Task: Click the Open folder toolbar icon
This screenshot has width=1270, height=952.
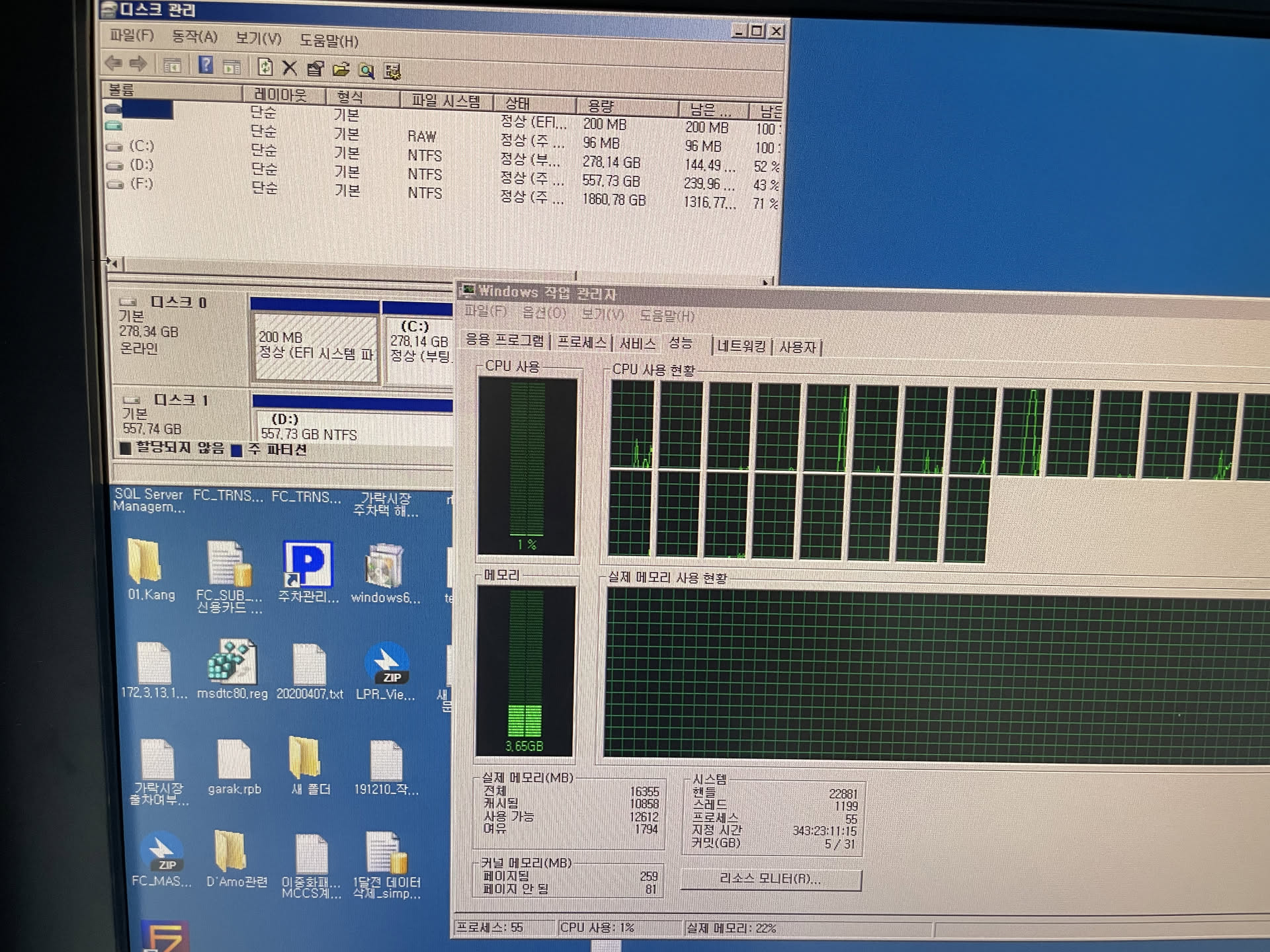Action: tap(341, 69)
